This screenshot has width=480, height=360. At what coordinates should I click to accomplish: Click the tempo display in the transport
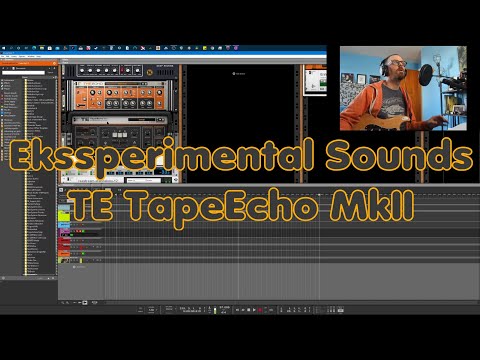(225, 307)
